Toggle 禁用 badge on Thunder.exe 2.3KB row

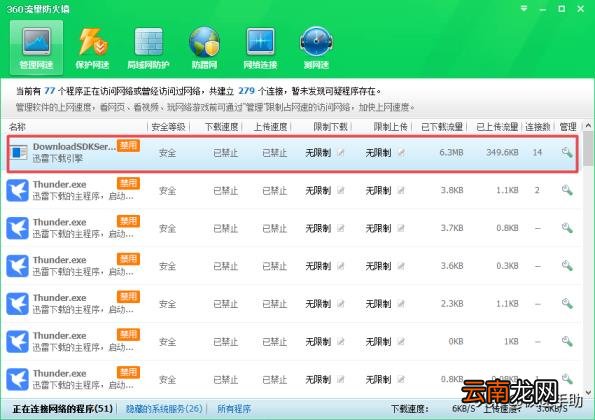coord(128,297)
